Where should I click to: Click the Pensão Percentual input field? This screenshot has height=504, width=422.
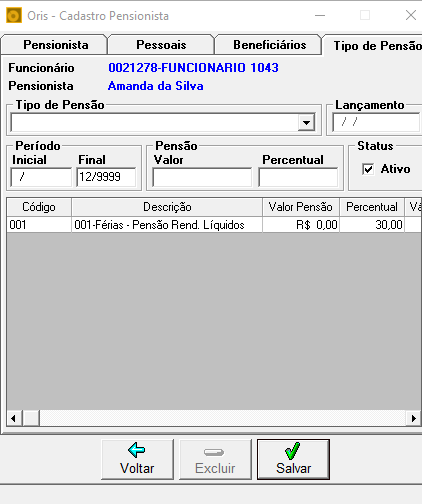[x=298, y=177]
